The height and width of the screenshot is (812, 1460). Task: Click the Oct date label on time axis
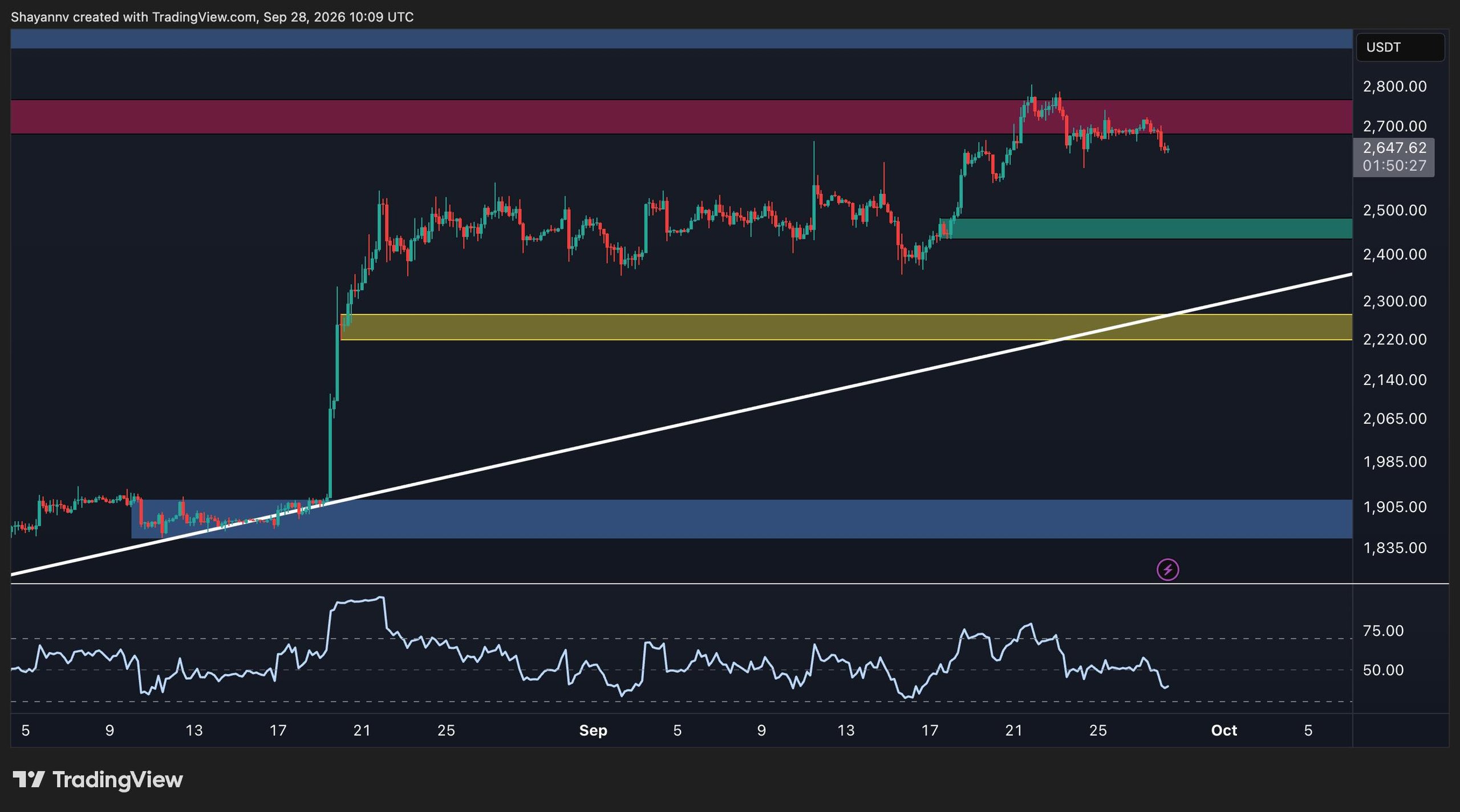pos(1224,730)
